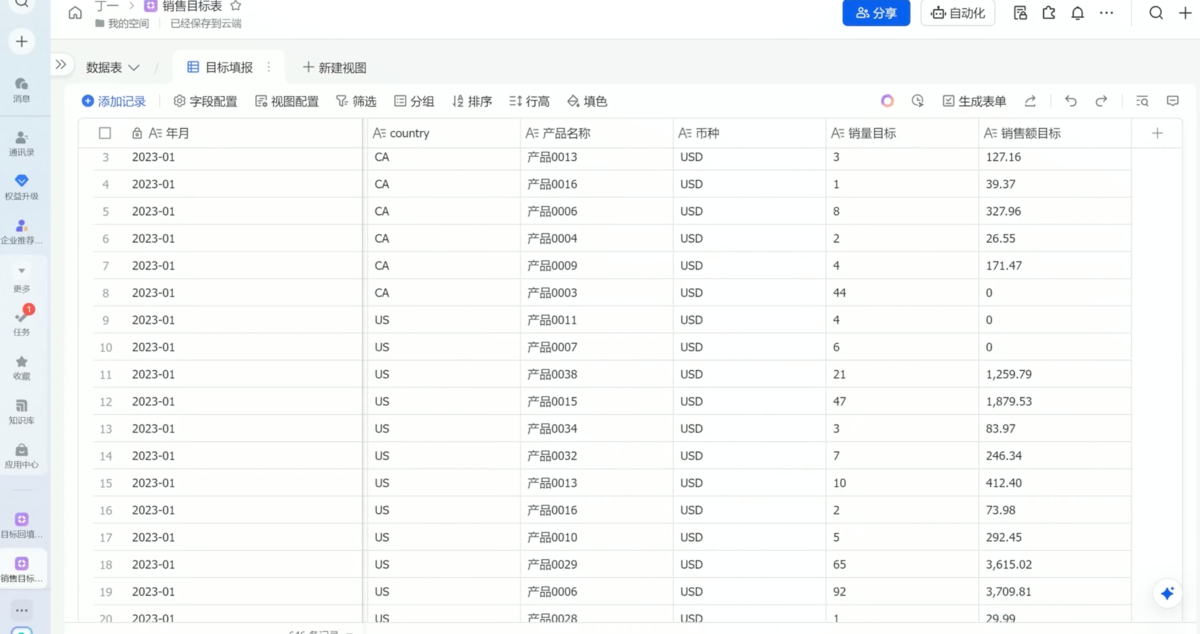Open 消息 in the left sidebar

pos(21,89)
